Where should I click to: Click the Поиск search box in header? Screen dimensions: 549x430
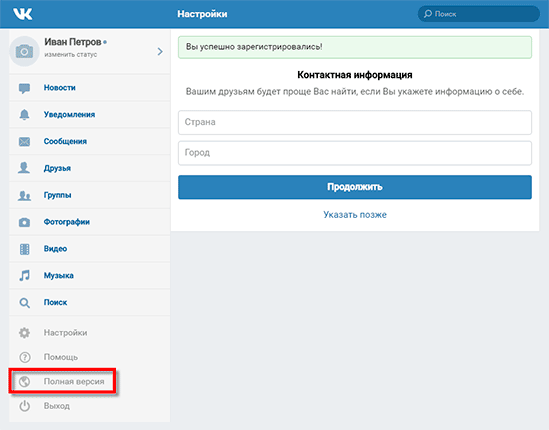pyautogui.click(x=479, y=14)
